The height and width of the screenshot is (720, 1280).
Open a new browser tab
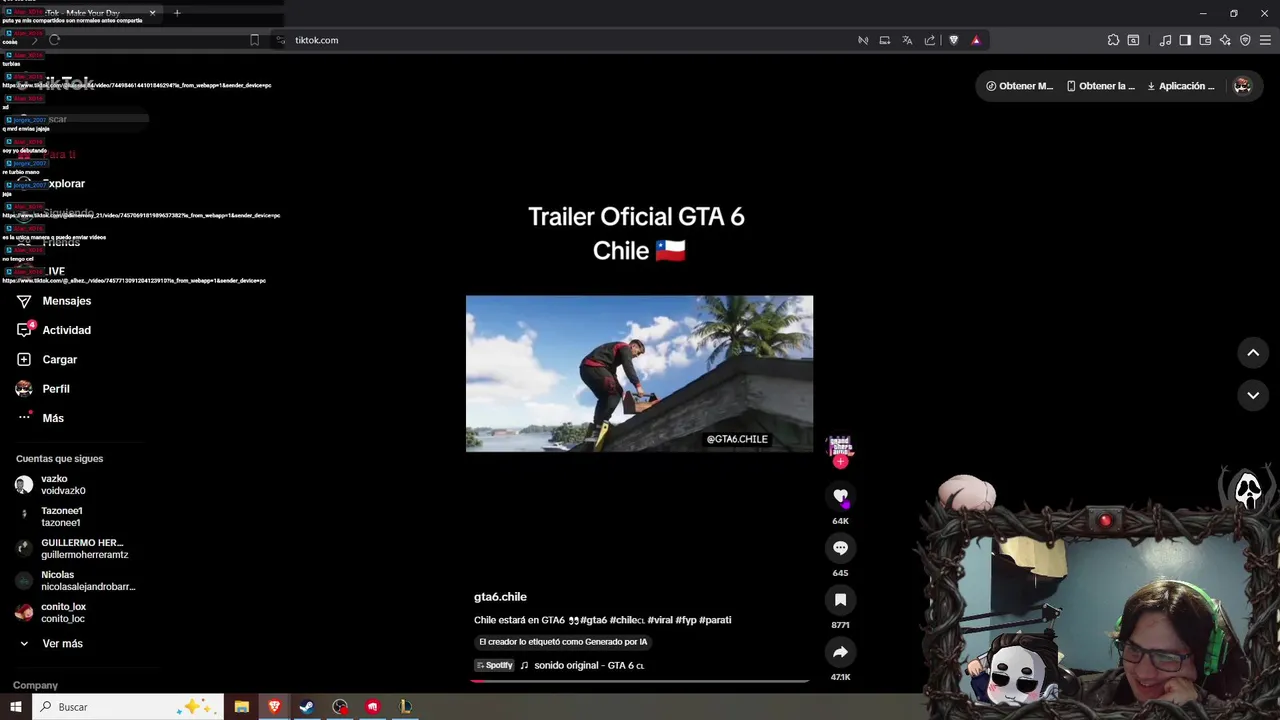[177, 13]
